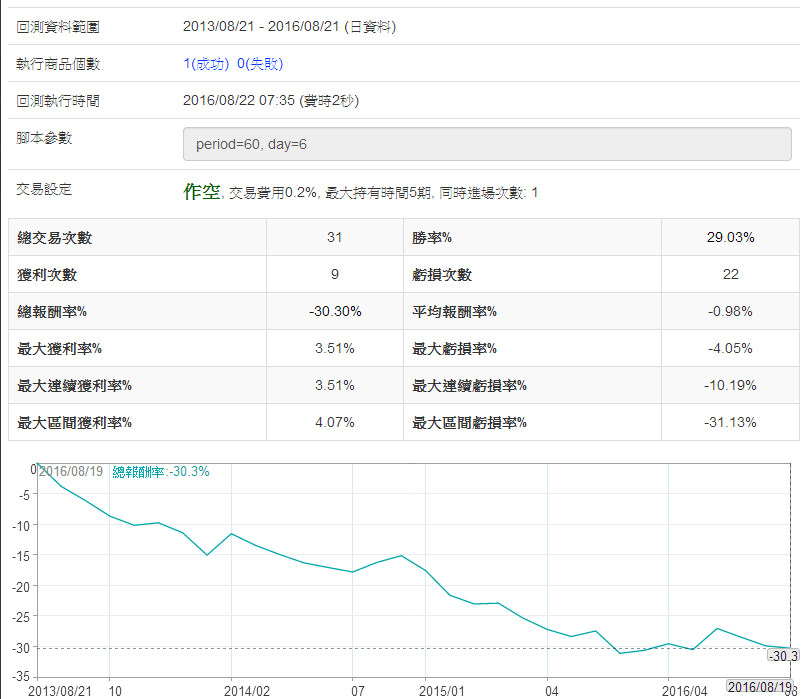
Task: Click the 勝率% value 29.03%
Action: click(730, 237)
